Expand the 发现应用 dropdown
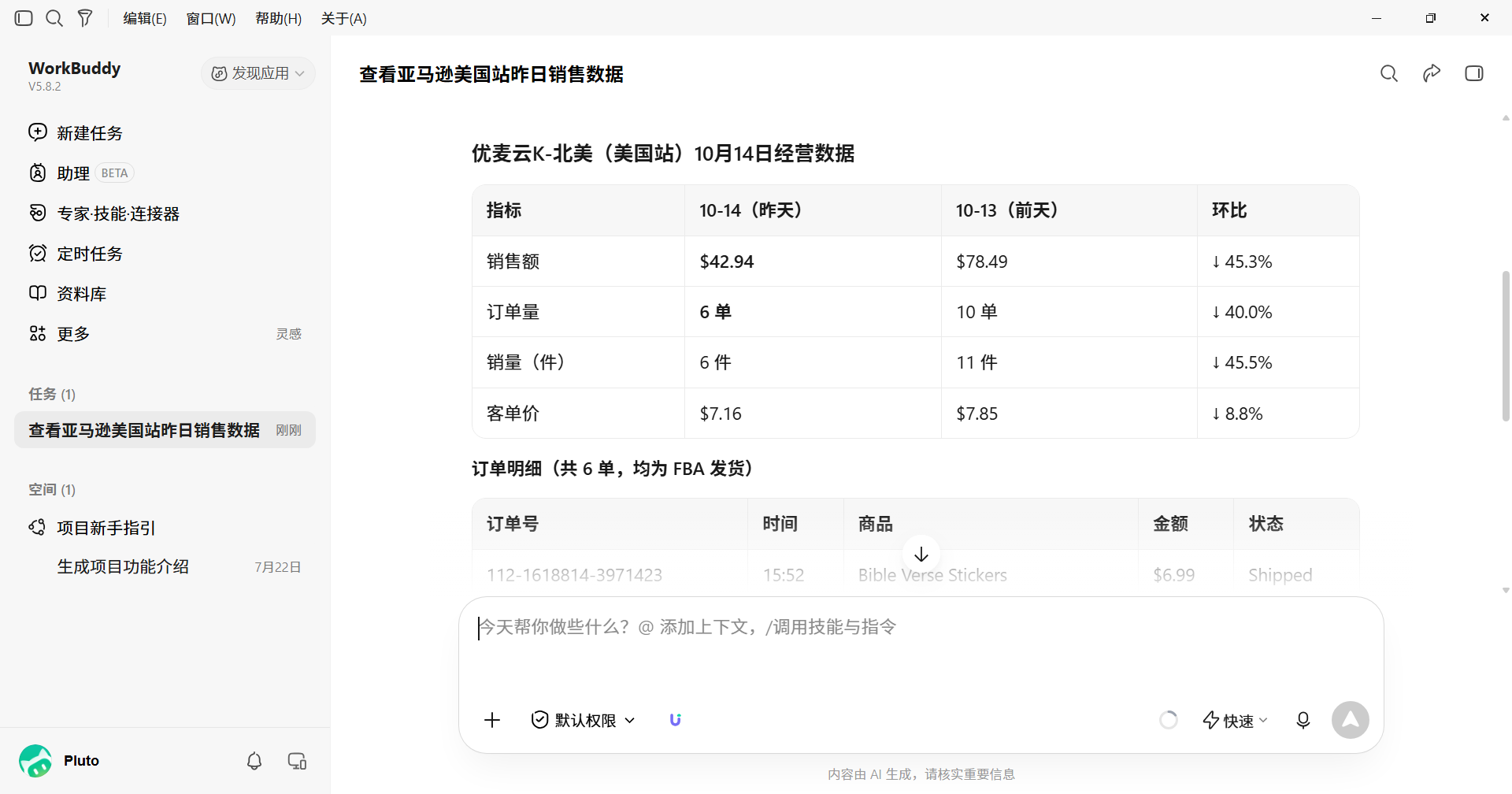The height and width of the screenshot is (794, 1512). tap(258, 73)
